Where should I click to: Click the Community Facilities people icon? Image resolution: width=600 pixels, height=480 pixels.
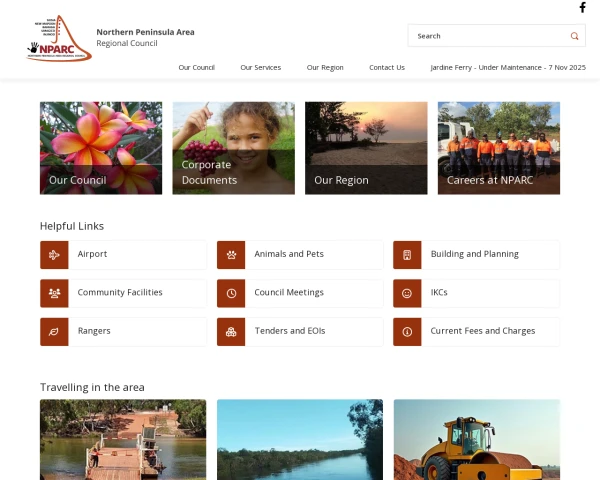coord(54,293)
